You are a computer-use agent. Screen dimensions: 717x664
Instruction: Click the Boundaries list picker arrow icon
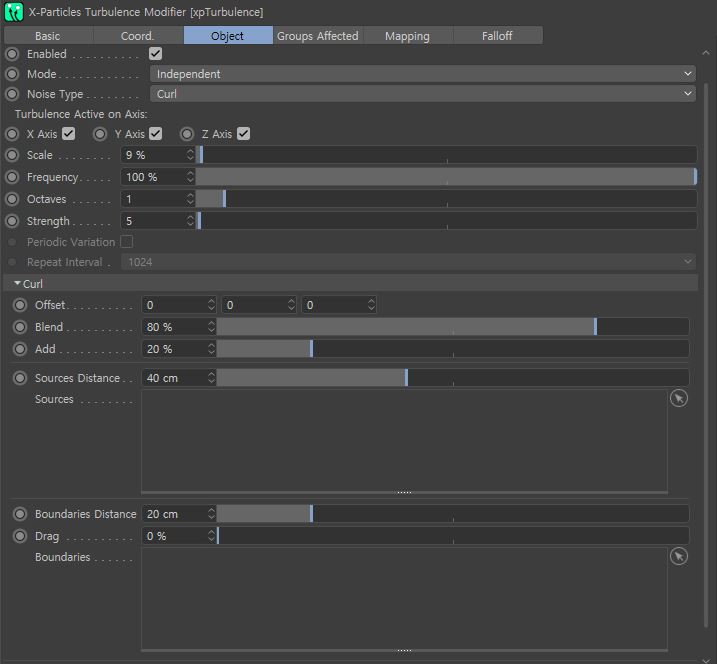click(x=679, y=556)
